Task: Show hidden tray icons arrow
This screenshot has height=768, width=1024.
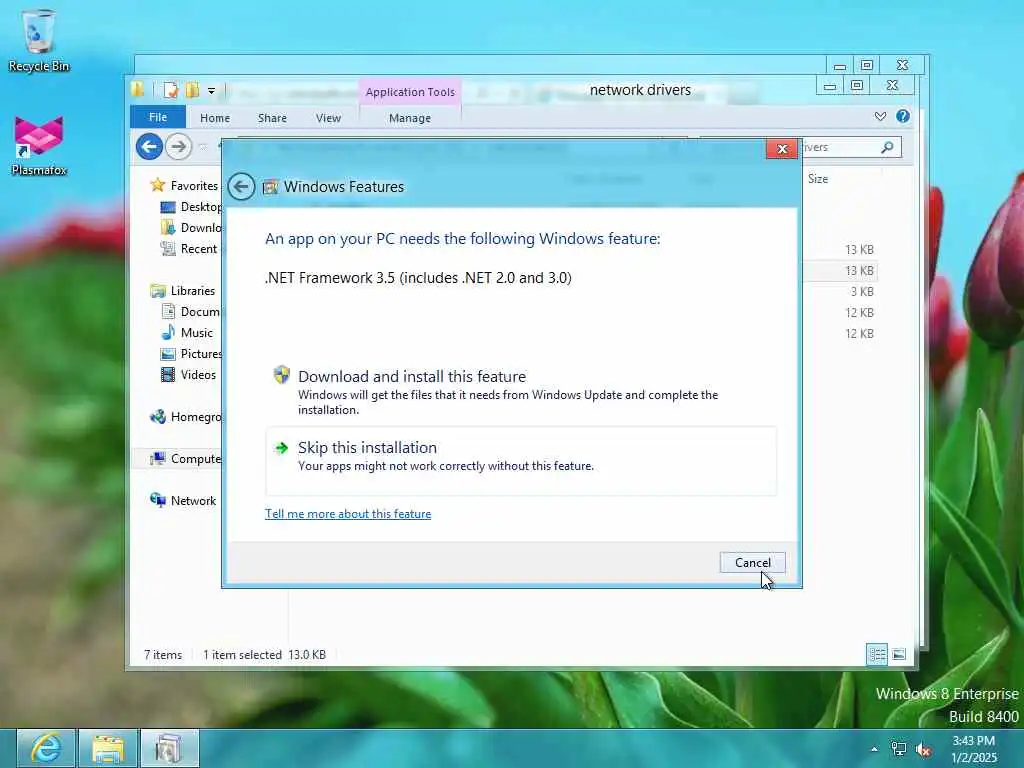Action: tap(874, 749)
